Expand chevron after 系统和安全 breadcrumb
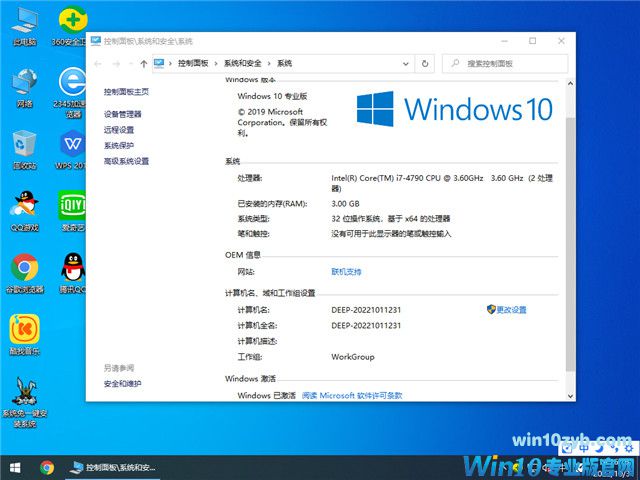 [269, 63]
